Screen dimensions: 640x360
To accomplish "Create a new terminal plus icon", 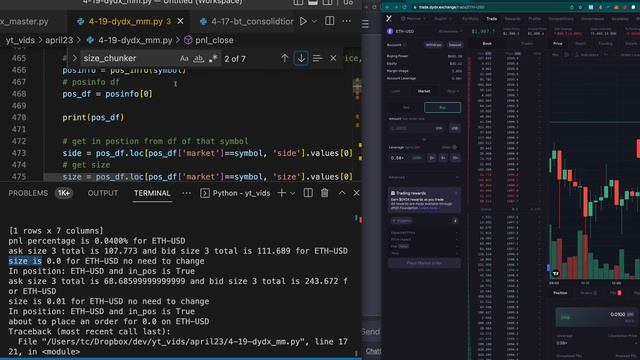I will (x=281, y=193).
